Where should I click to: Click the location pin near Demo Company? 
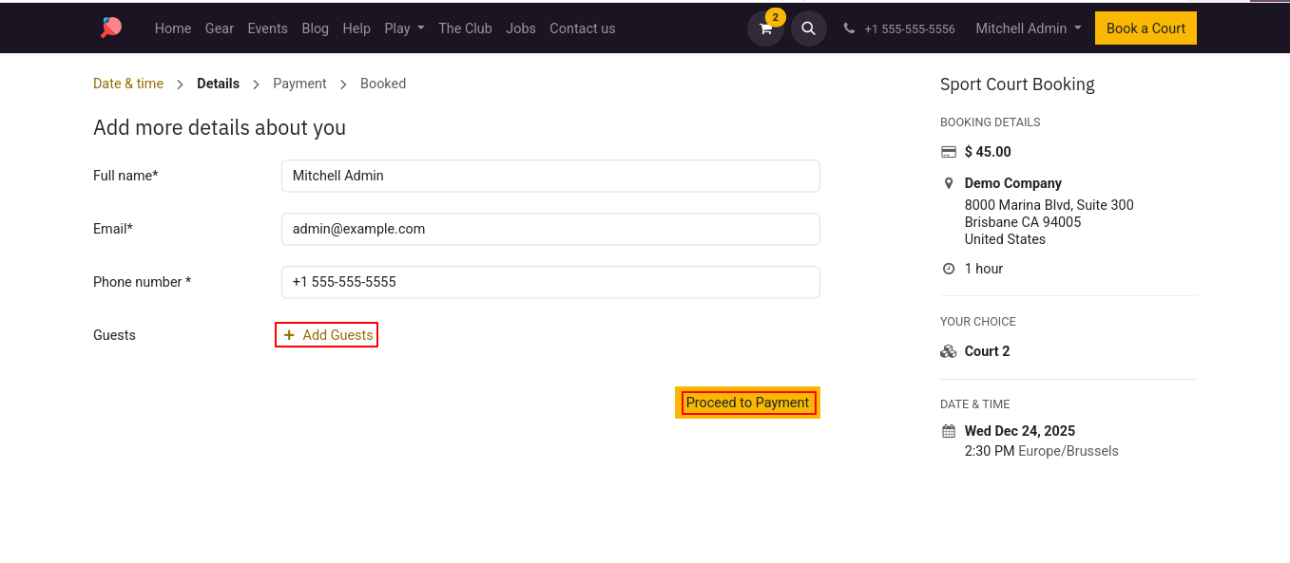pos(949,183)
